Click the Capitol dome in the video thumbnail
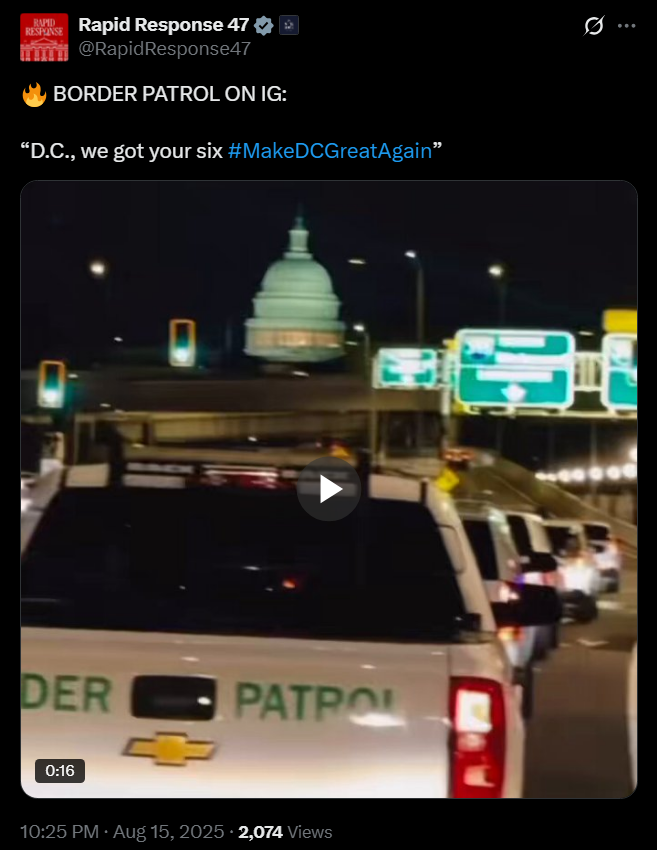 pyautogui.click(x=295, y=293)
